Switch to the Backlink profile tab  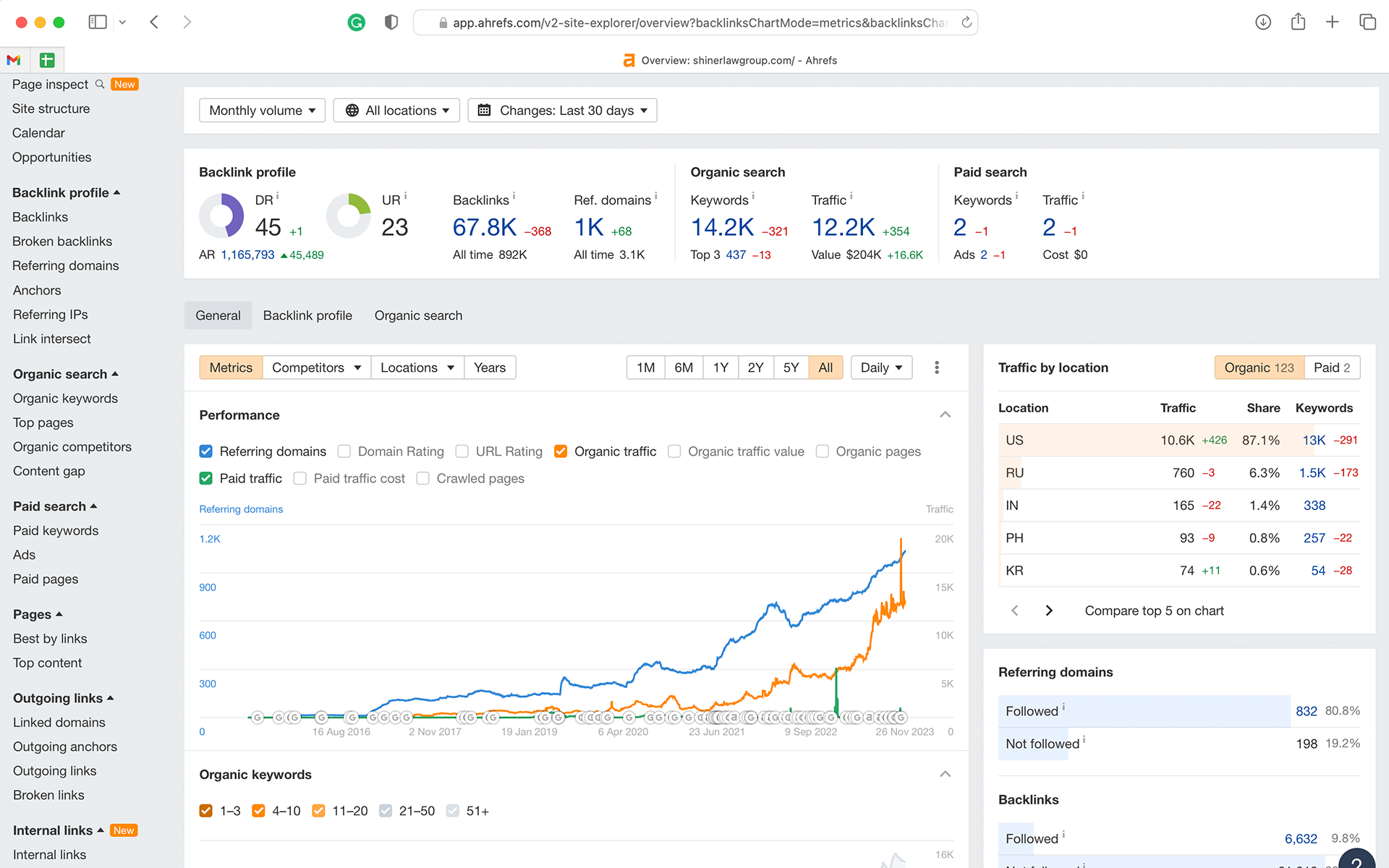307,315
